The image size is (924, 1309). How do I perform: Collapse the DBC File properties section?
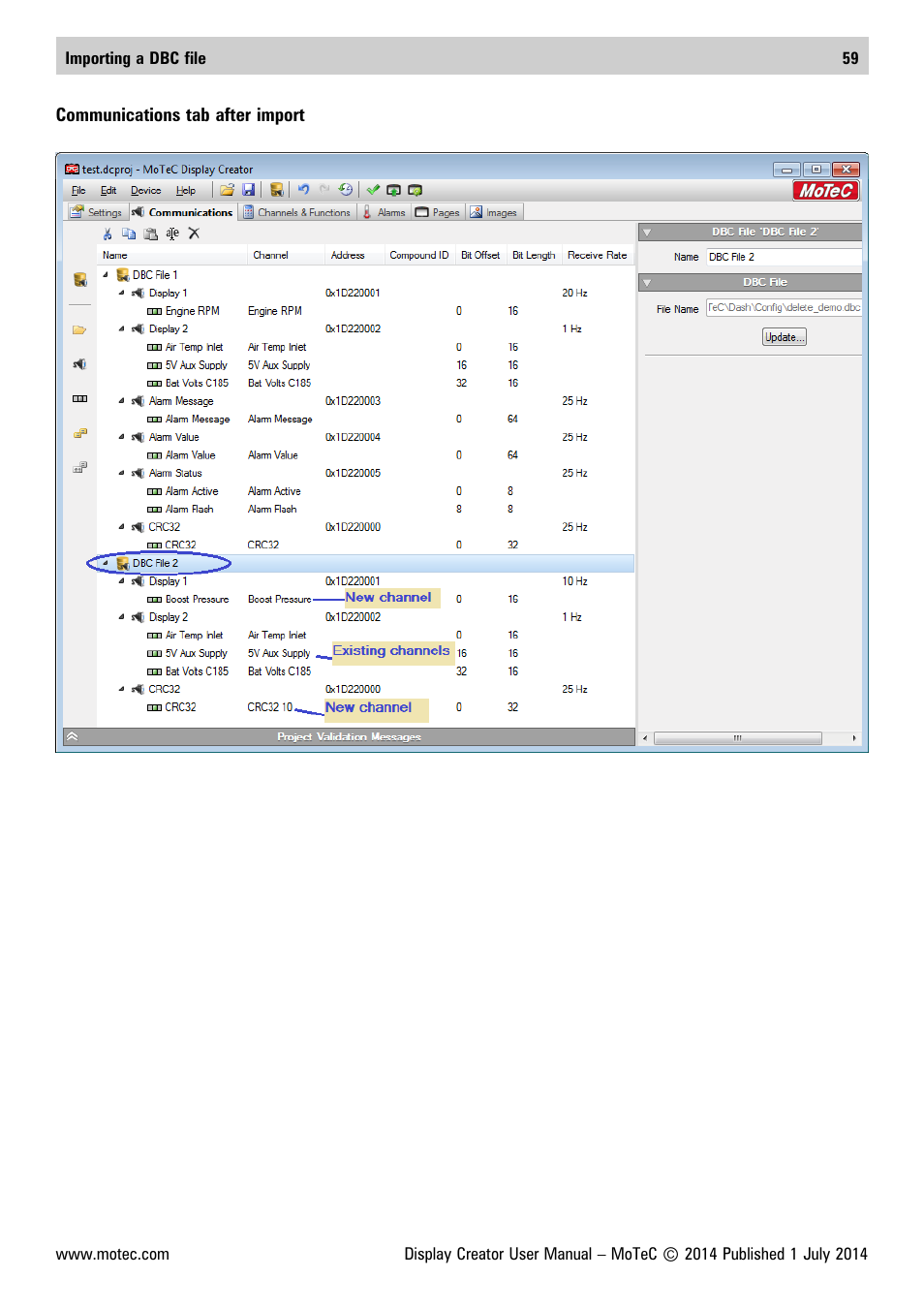(x=647, y=283)
